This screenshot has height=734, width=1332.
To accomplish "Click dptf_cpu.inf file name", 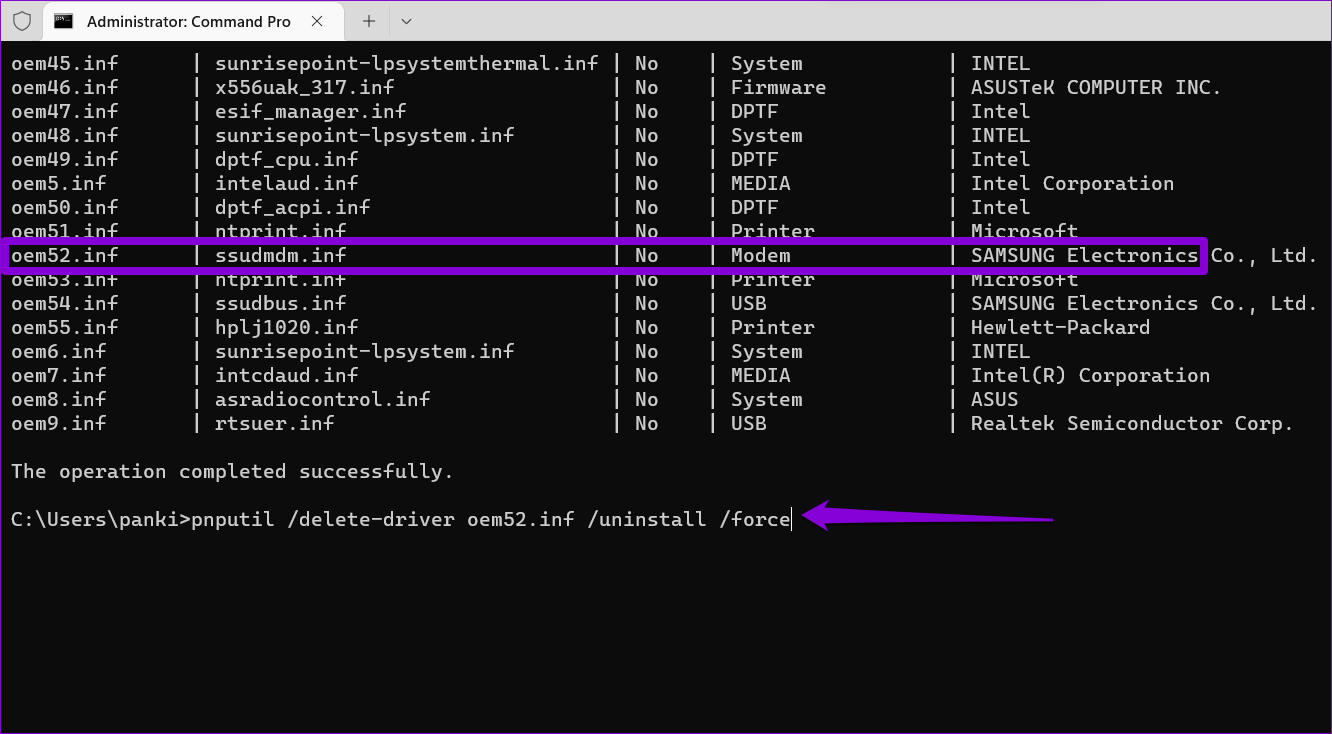I will point(287,160).
